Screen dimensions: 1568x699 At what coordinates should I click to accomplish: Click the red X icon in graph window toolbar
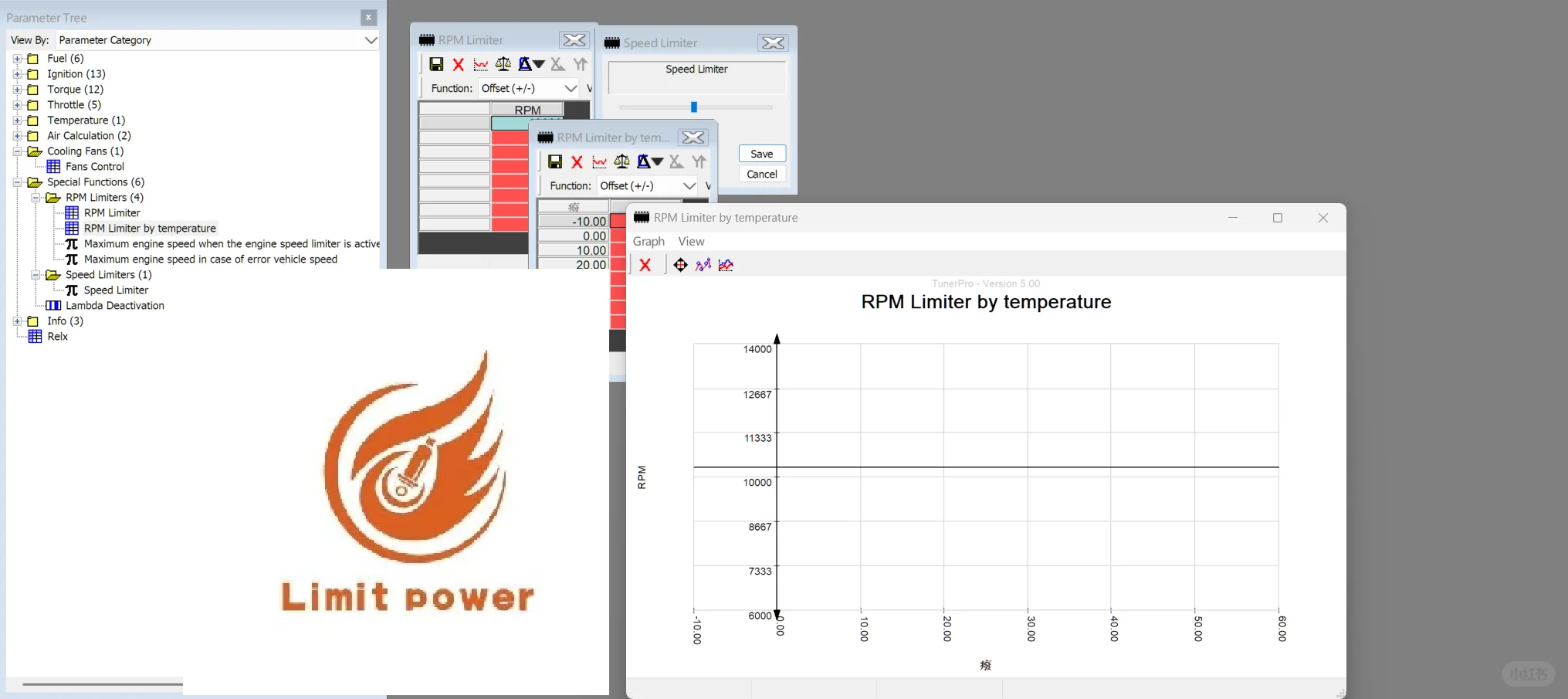pos(645,265)
